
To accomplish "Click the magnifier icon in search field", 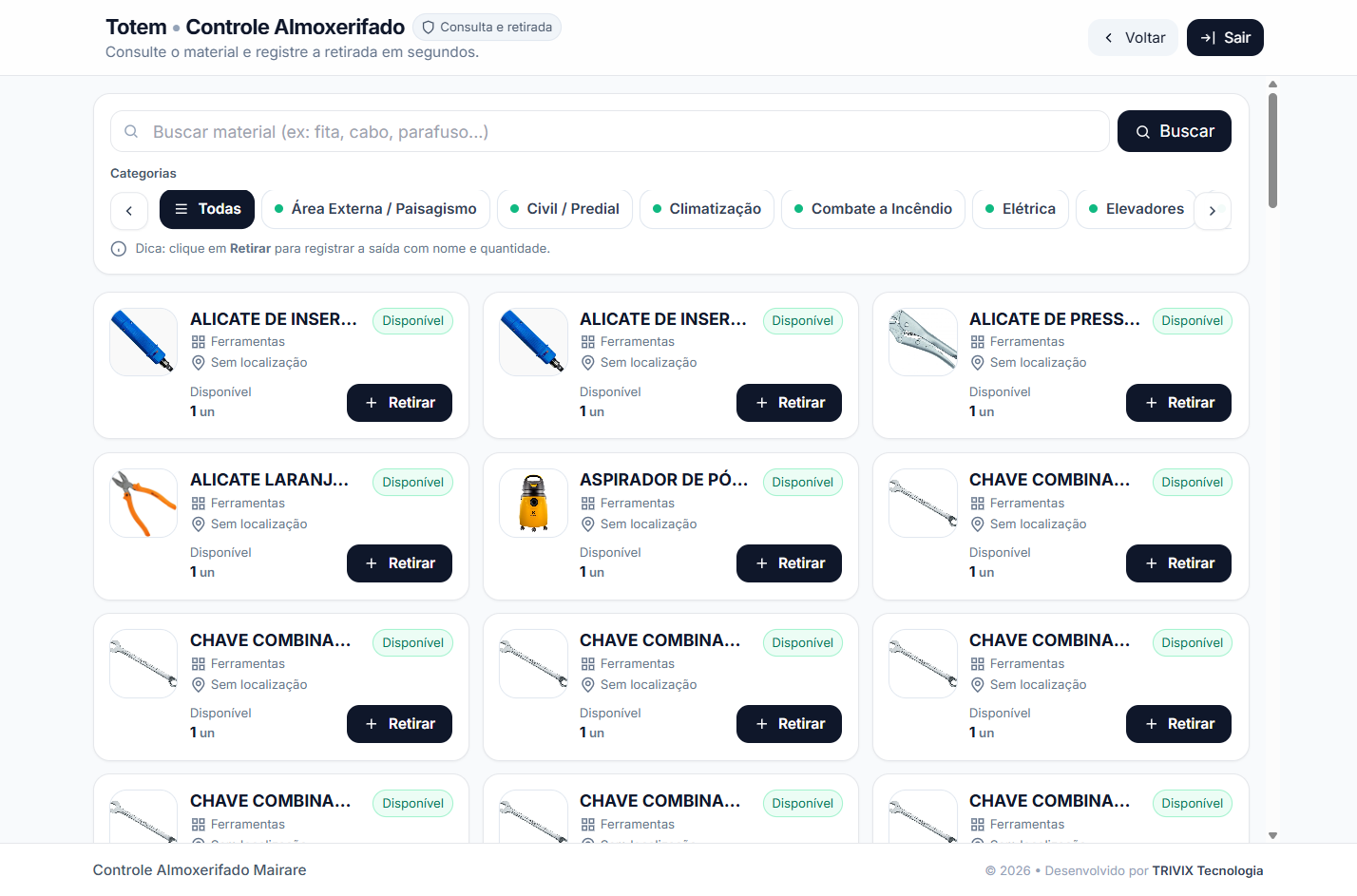I will pos(131,131).
